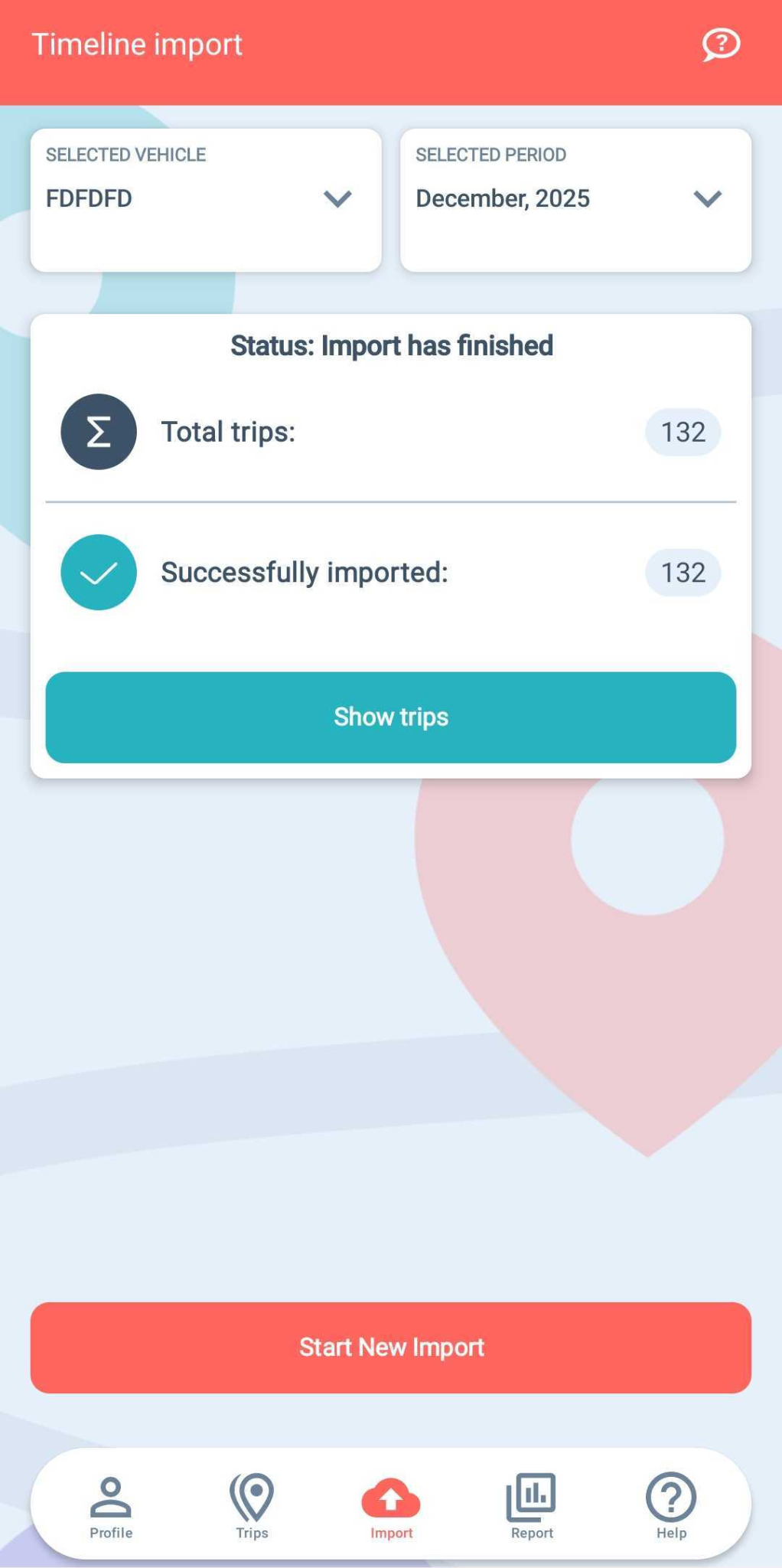This screenshot has height=1568, width=782.
Task: Expand the Selected Period chevron
Action: [708, 199]
